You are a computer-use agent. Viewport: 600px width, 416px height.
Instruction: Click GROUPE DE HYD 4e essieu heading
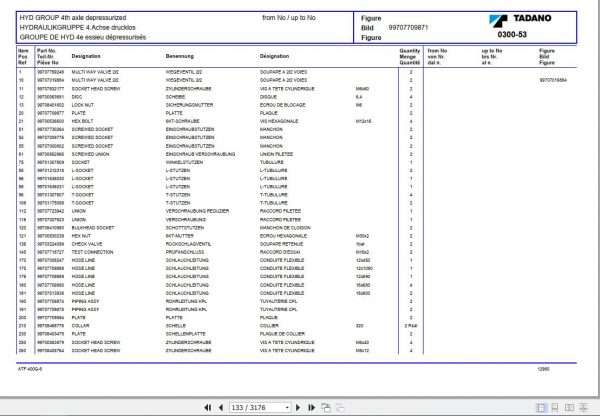pos(83,37)
